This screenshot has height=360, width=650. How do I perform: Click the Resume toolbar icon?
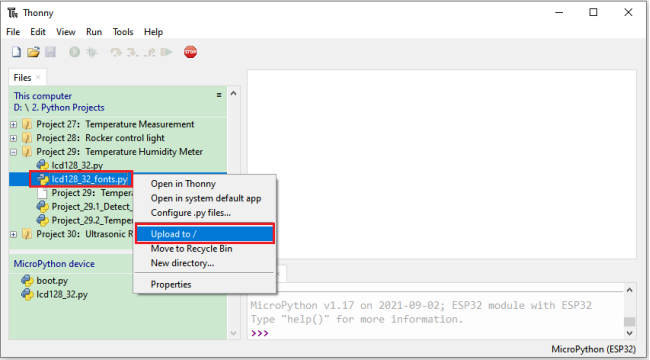coord(166,52)
